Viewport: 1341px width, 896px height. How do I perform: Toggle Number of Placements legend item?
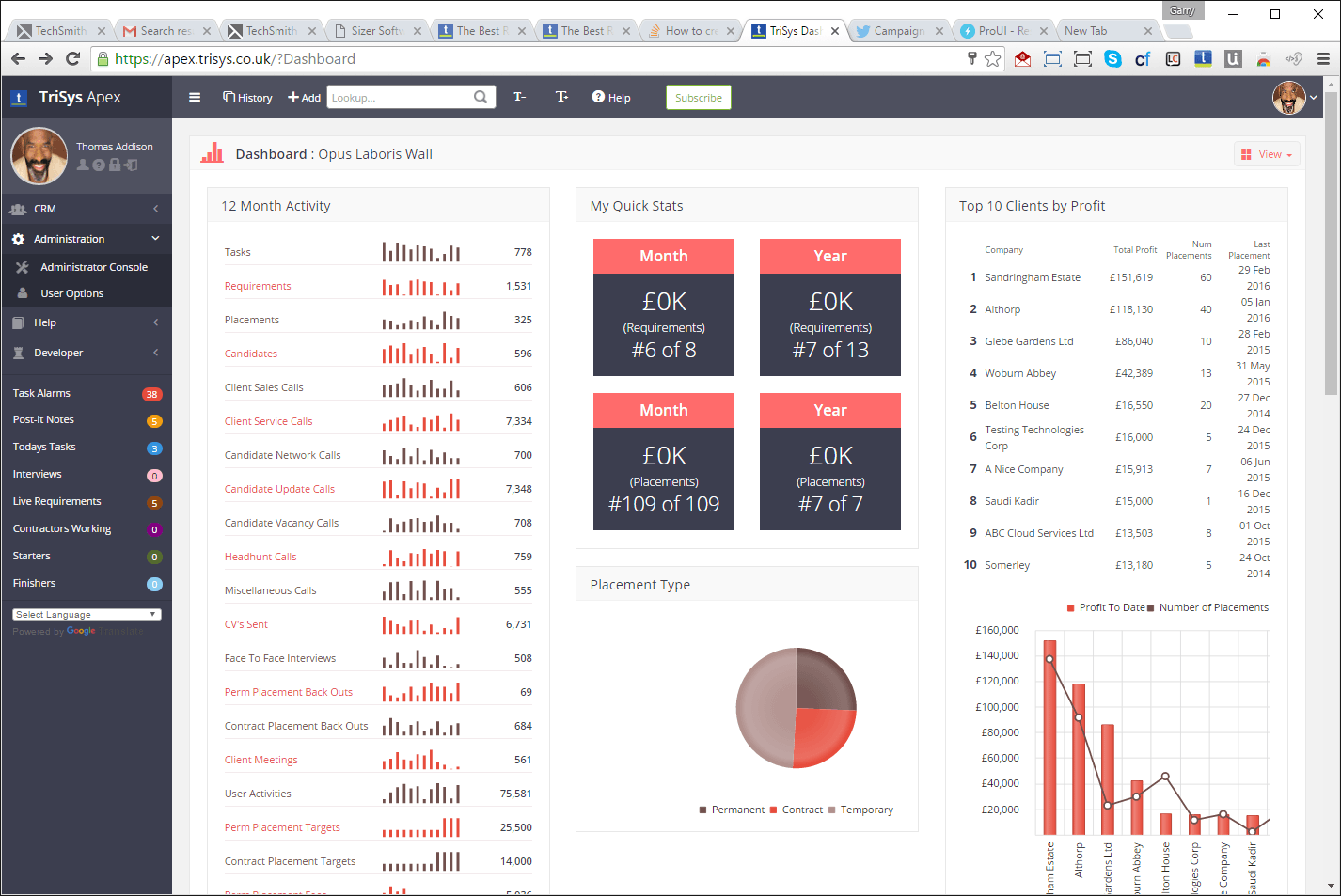[1207, 607]
